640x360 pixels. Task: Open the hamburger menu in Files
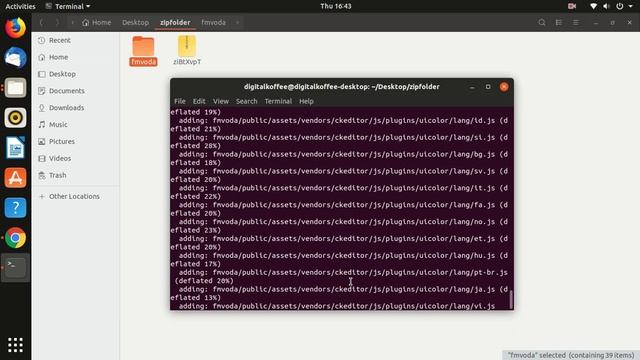576,22
